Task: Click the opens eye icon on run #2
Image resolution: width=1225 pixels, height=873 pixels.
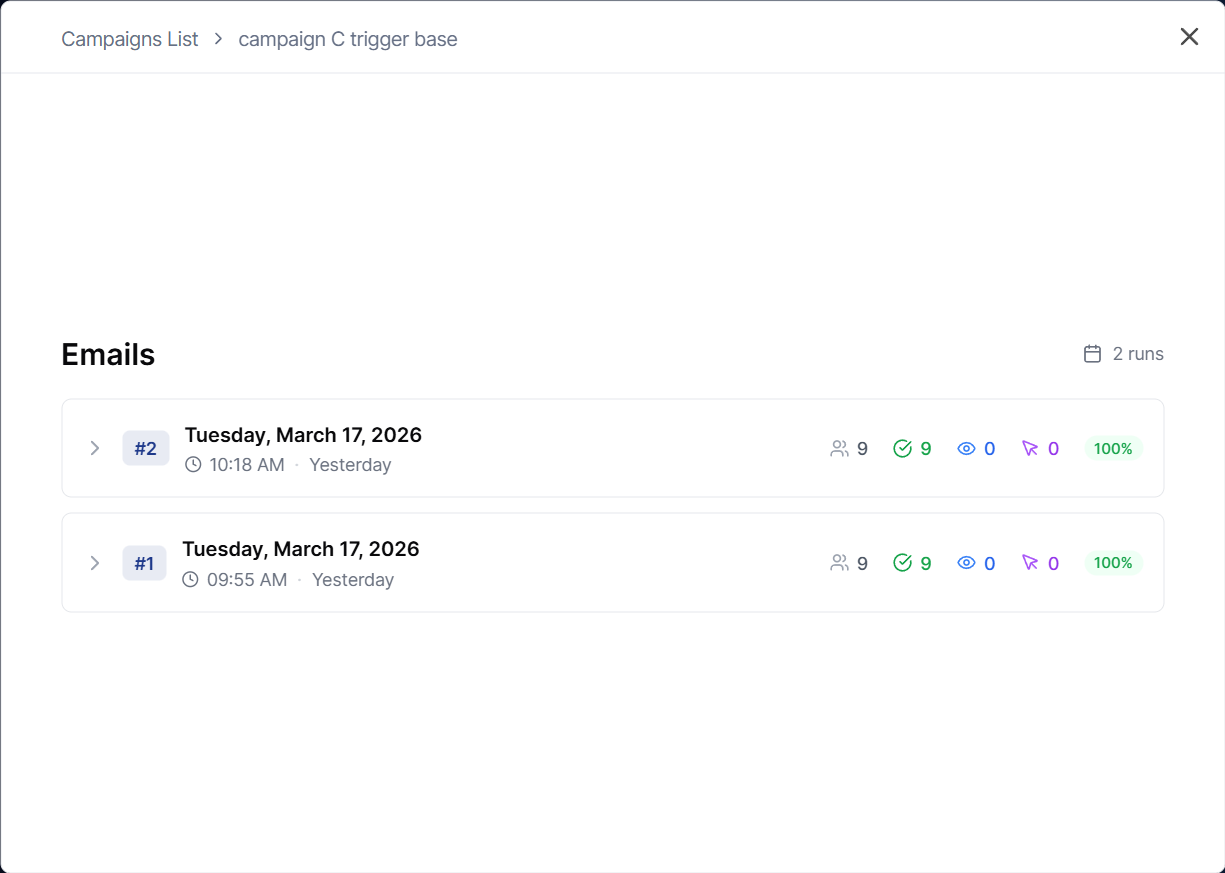Action: [965, 448]
